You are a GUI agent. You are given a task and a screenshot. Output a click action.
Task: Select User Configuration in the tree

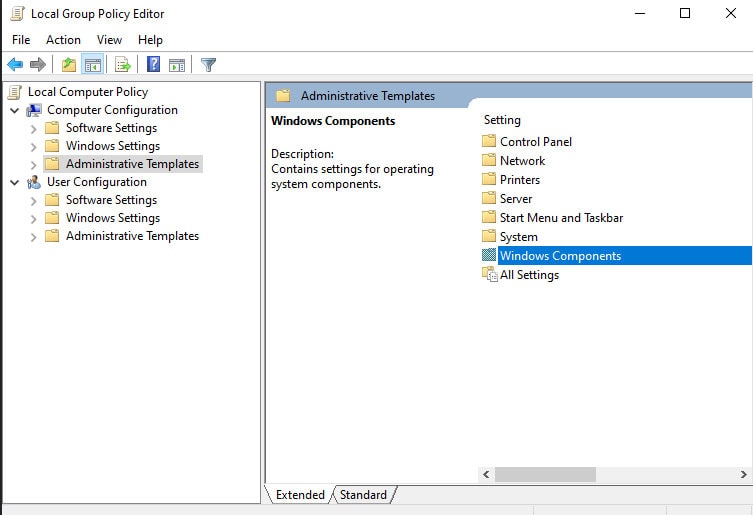(x=97, y=182)
